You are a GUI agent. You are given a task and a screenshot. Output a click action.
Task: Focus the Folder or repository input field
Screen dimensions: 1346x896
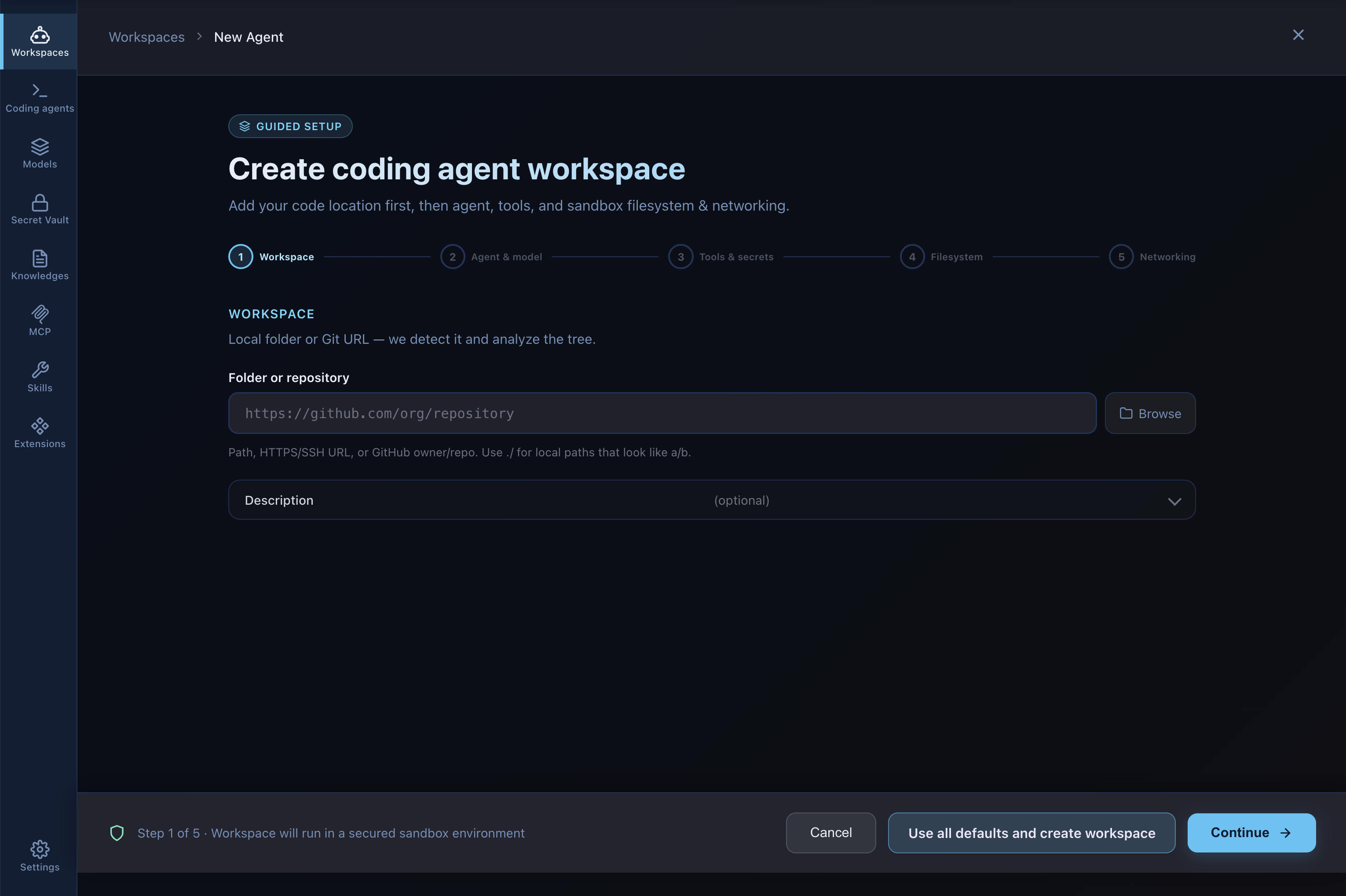tap(662, 413)
